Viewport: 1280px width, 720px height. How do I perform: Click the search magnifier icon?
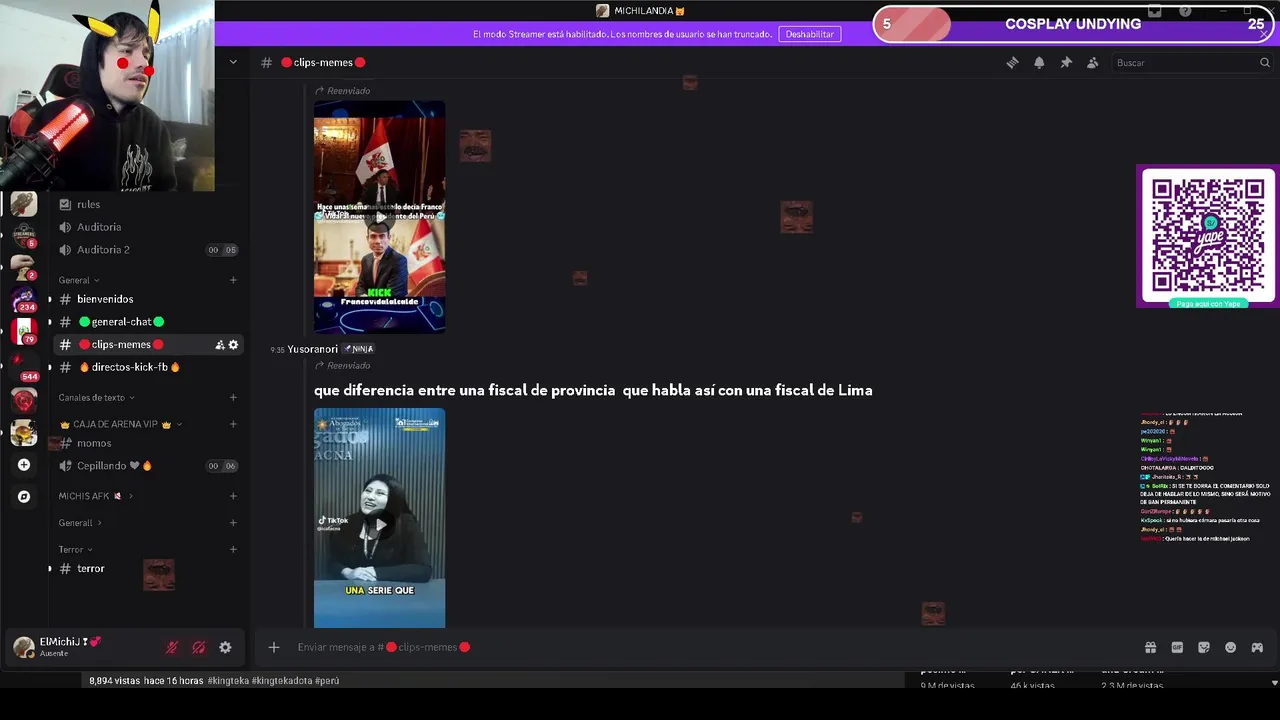(1265, 62)
